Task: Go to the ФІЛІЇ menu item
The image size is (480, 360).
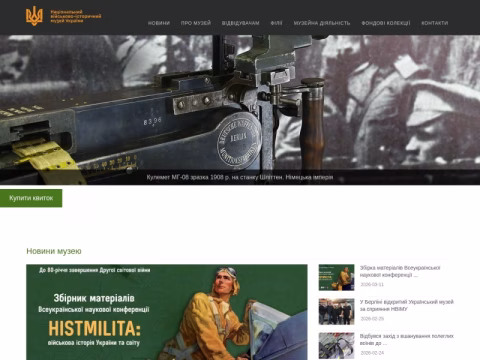Action: 276,23
